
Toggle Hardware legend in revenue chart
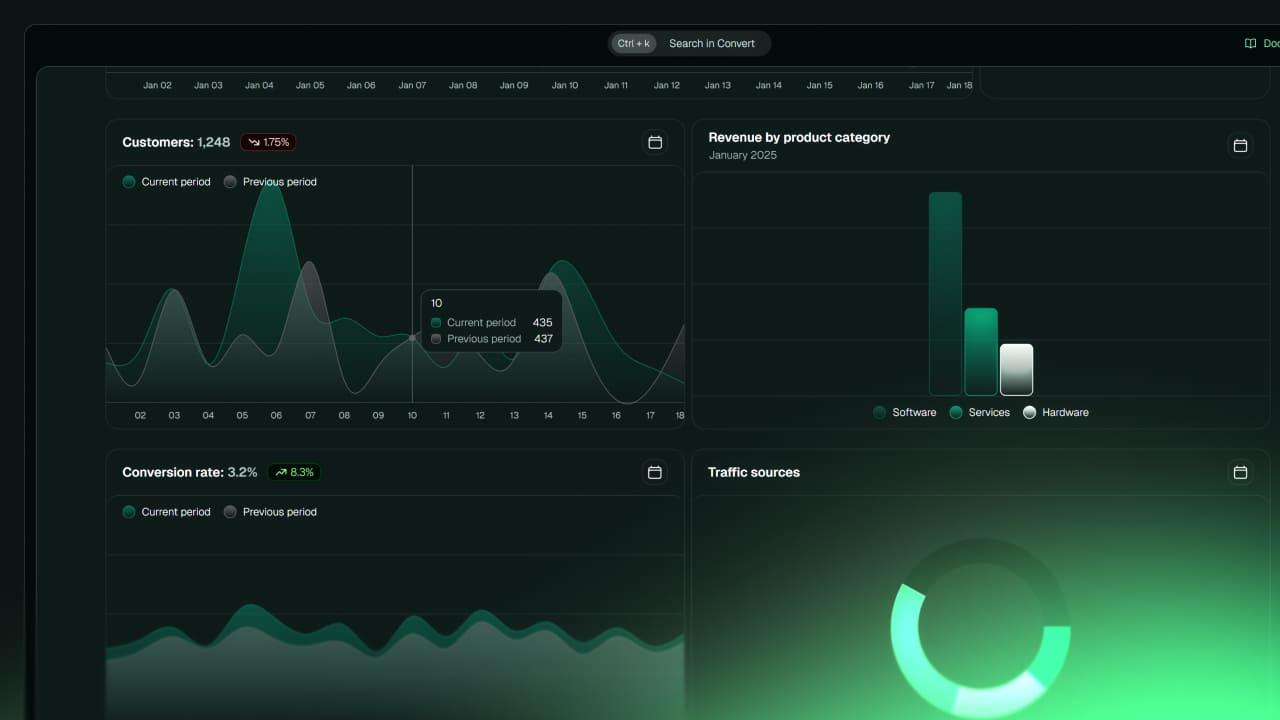[1056, 412]
